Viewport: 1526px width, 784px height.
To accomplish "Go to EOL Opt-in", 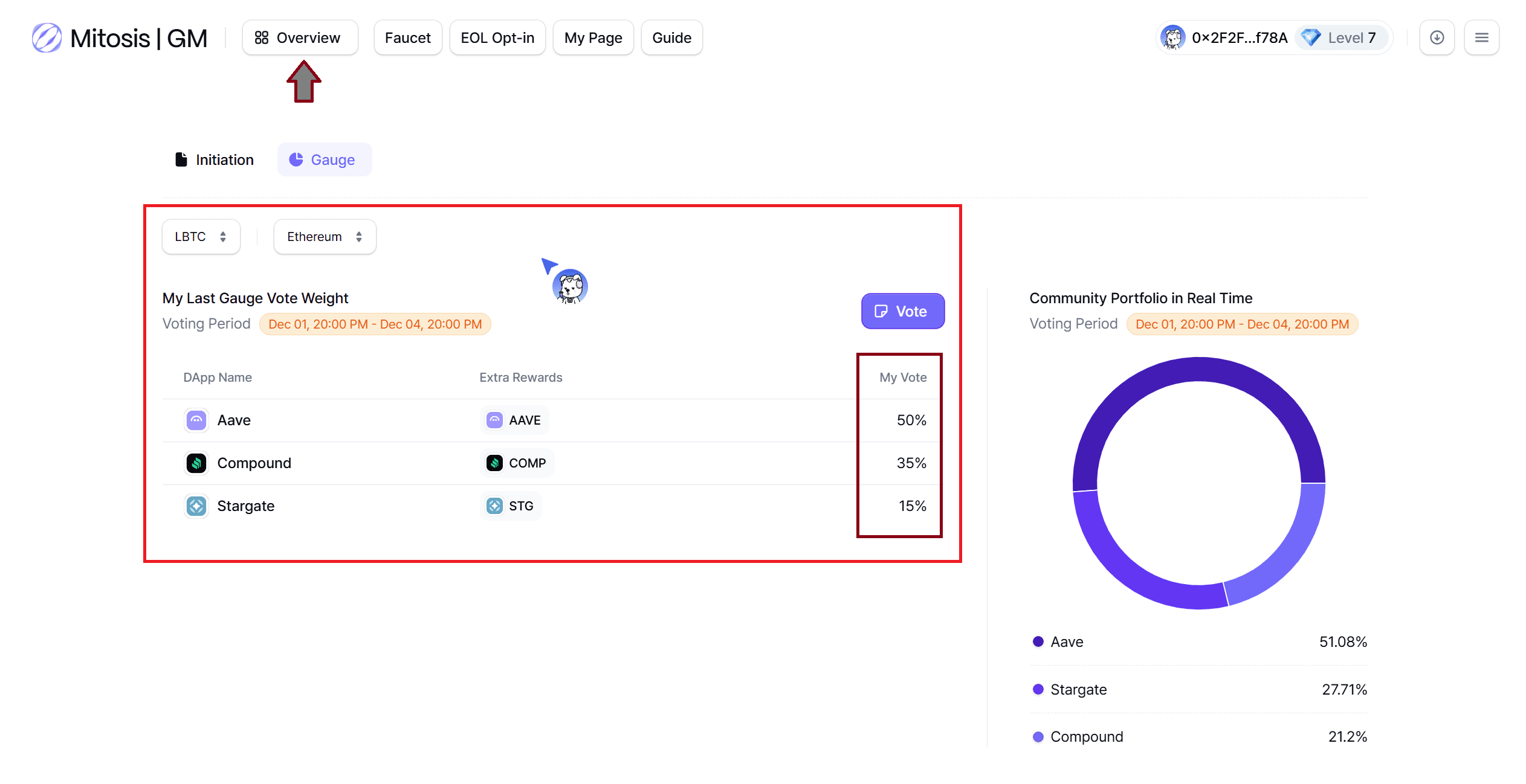I will pos(497,37).
